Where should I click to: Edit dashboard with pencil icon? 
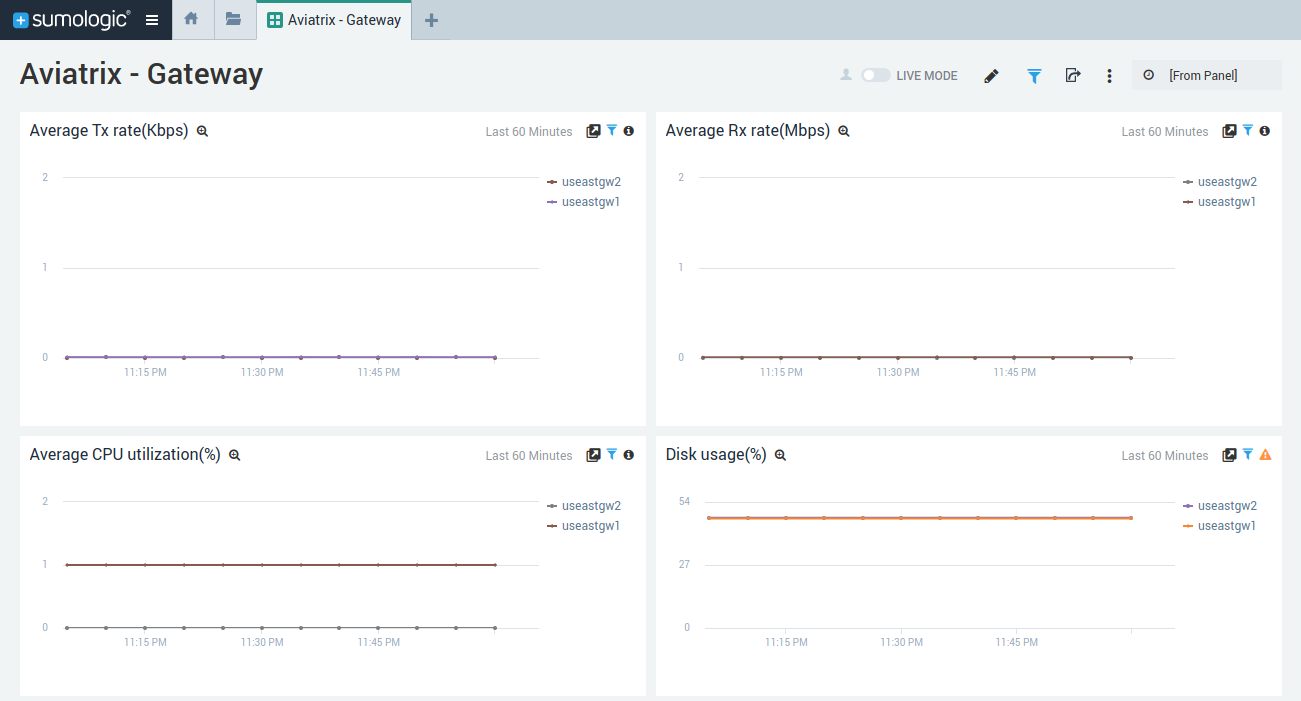coord(991,76)
